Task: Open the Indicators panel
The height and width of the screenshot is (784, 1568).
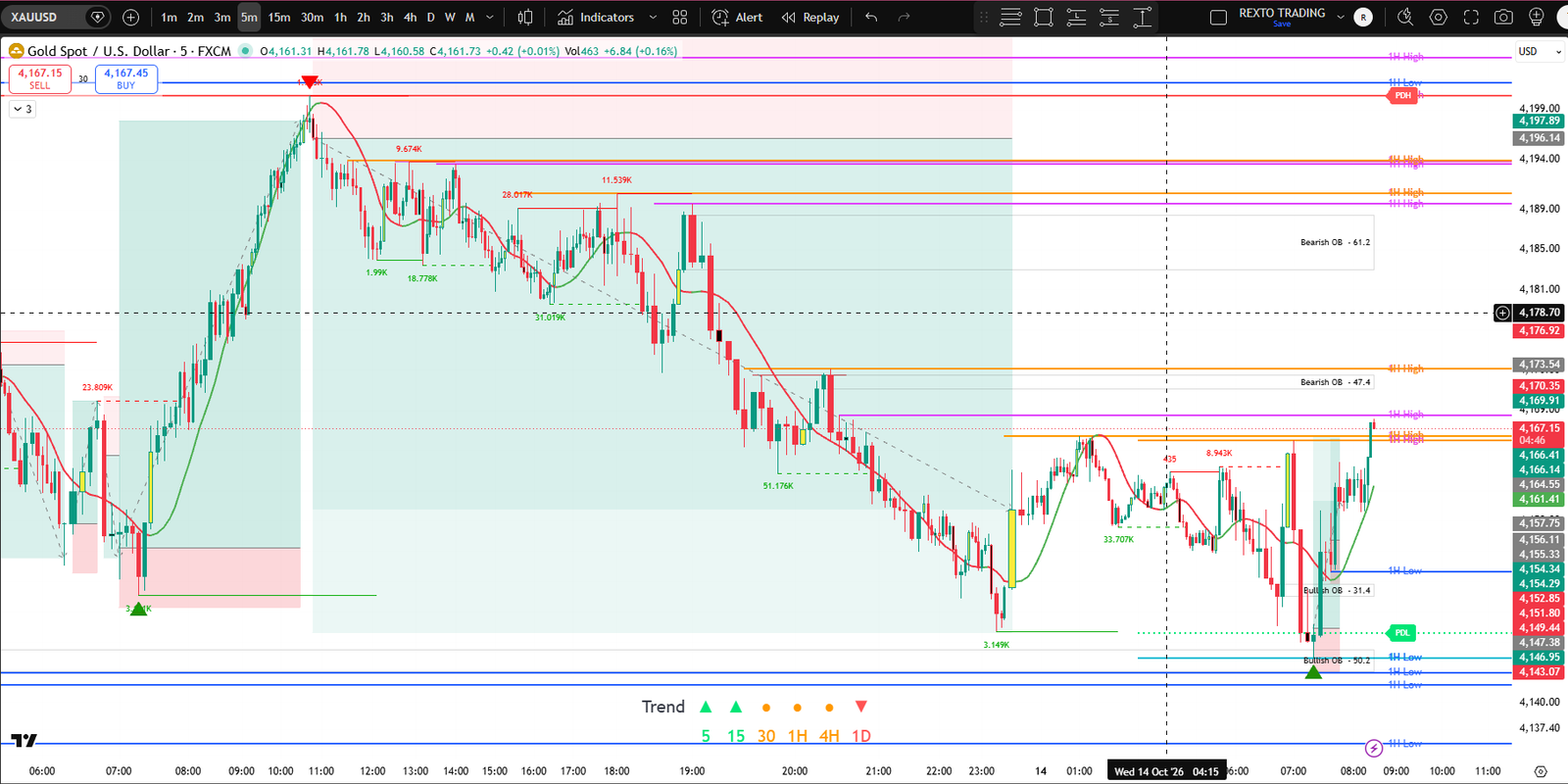Action: (596, 17)
